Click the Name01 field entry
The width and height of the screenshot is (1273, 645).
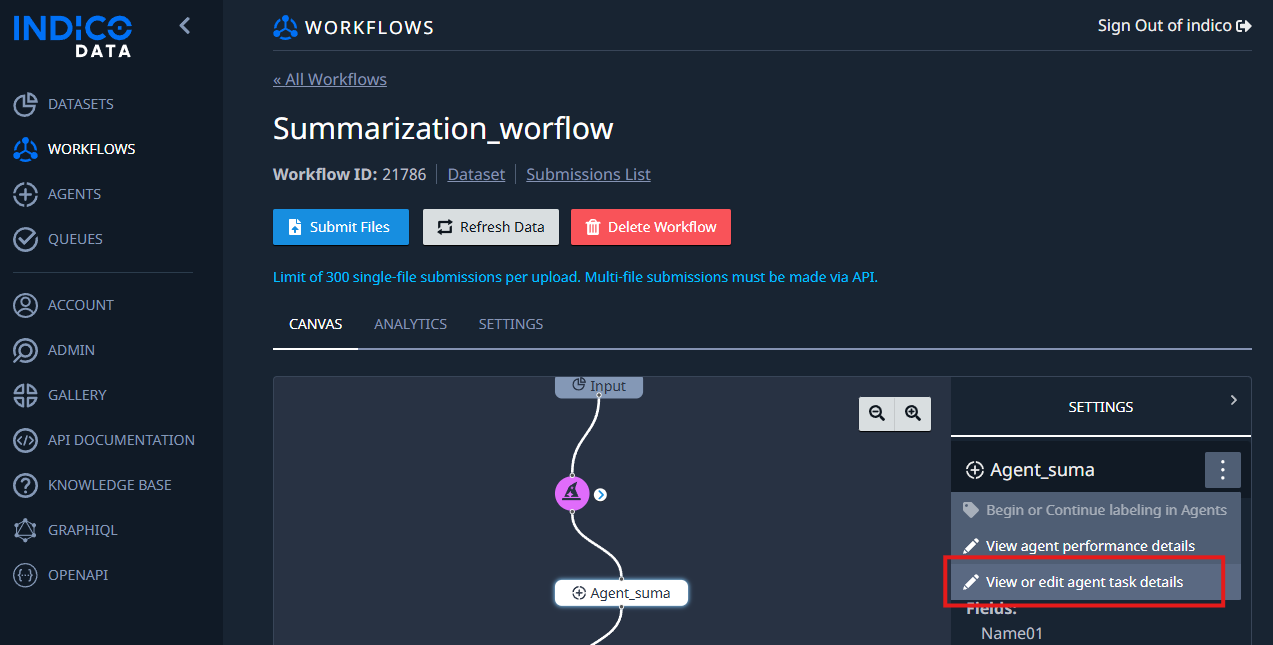[x=1012, y=633]
